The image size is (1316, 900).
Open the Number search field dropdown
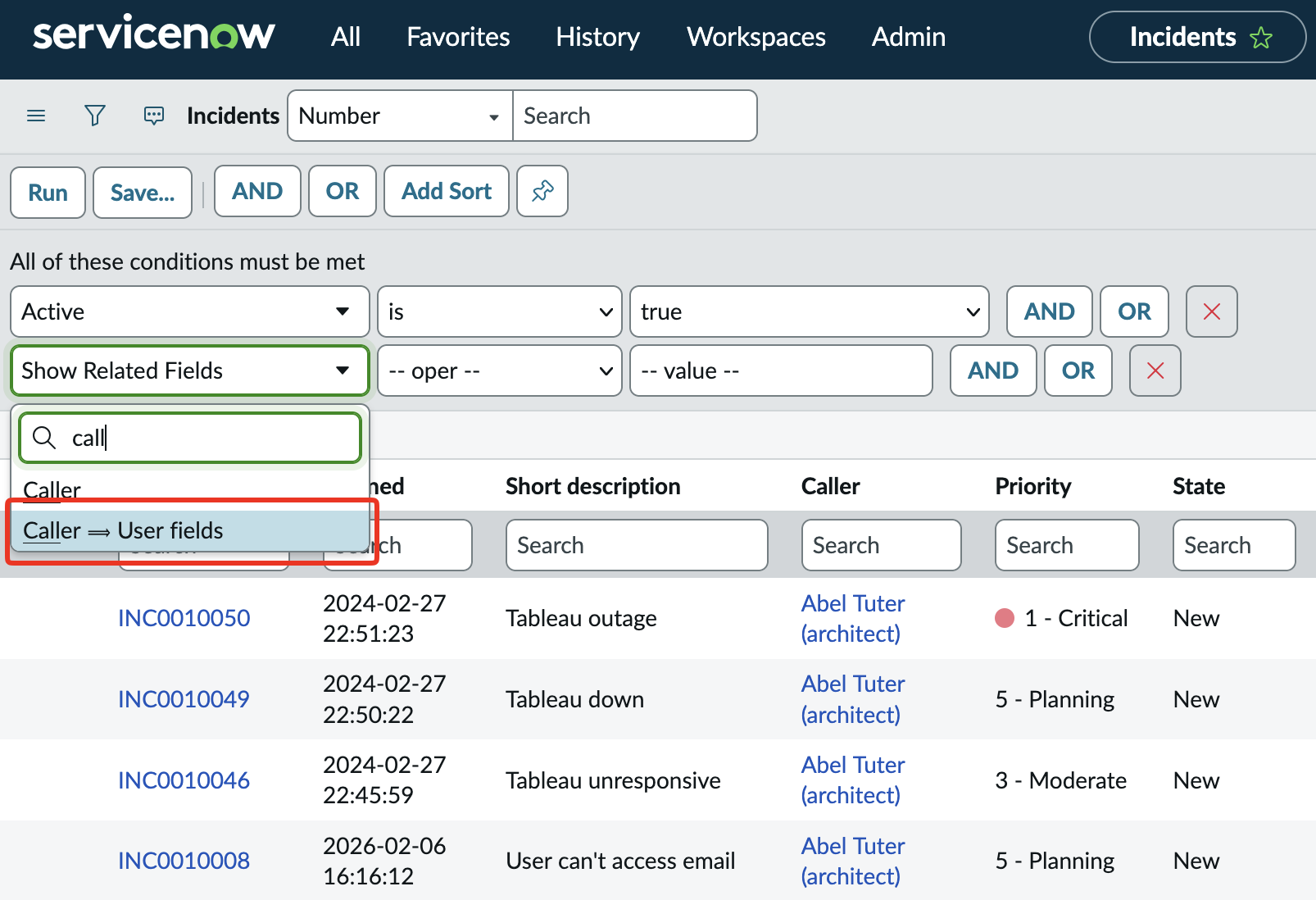(x=400, y=116)
